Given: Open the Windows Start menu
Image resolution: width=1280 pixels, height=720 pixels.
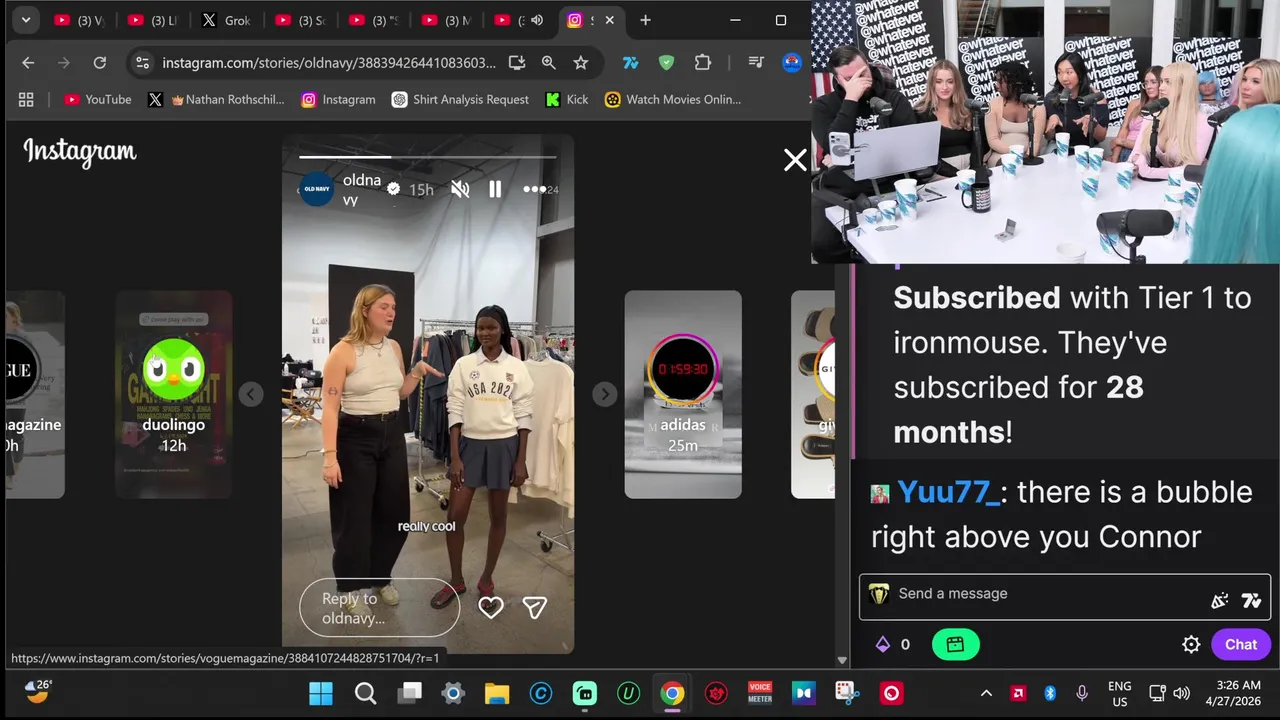Looking at the screenshot, I should (x=321, y=693).
